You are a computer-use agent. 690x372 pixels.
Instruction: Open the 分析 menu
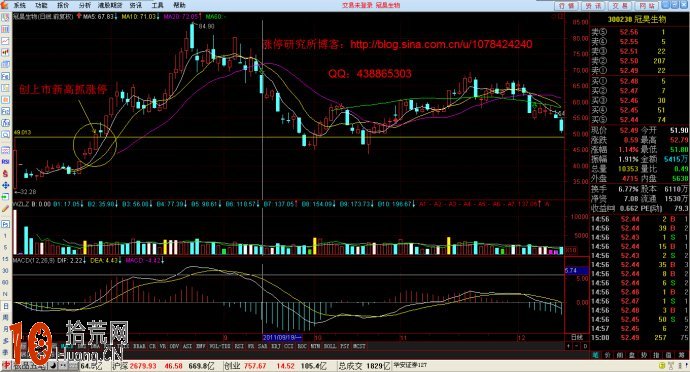coord(84,5)
